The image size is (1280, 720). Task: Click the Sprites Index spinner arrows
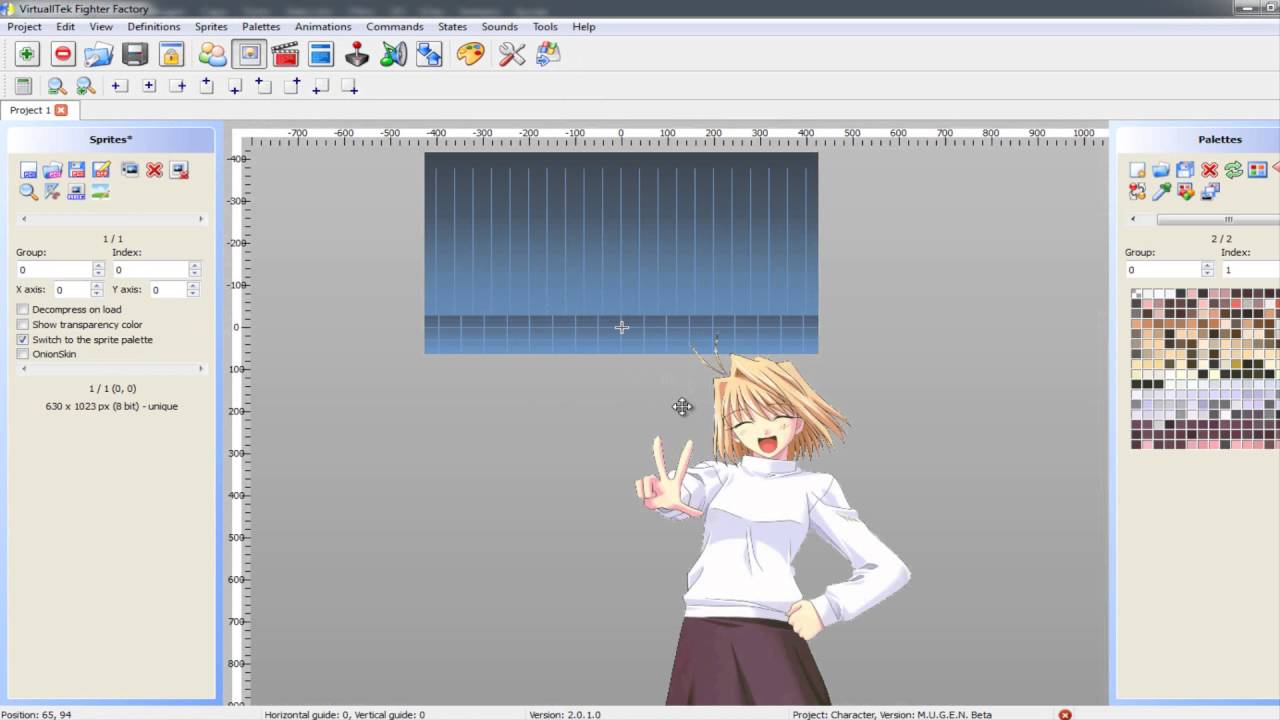click(194, 270)
